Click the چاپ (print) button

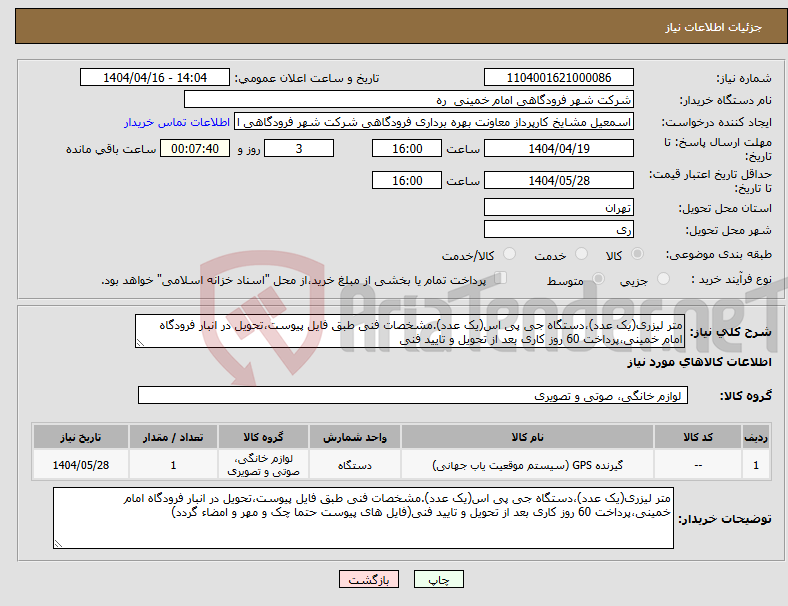point(438,579)
